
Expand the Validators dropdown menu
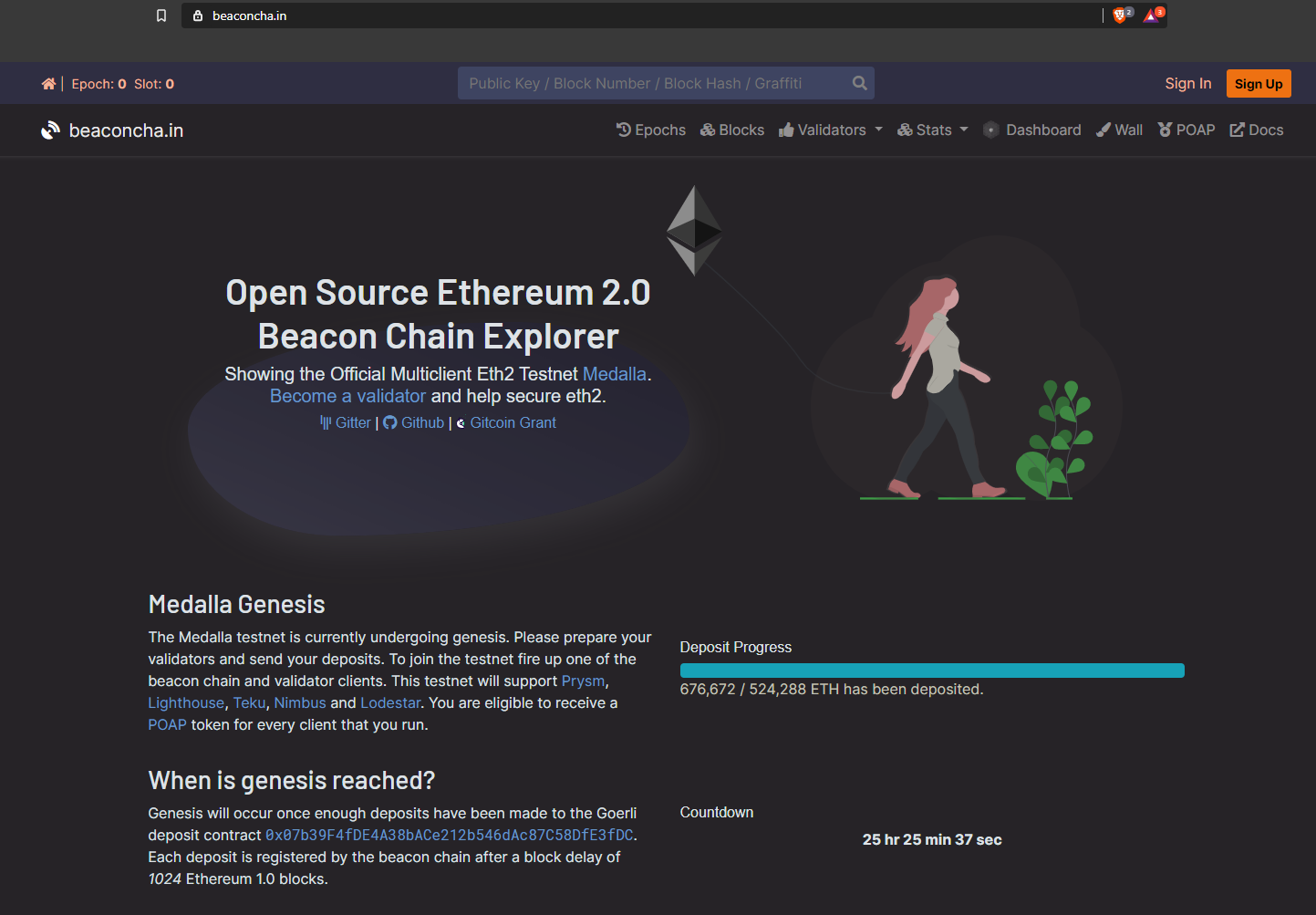[x=831, y=130]
